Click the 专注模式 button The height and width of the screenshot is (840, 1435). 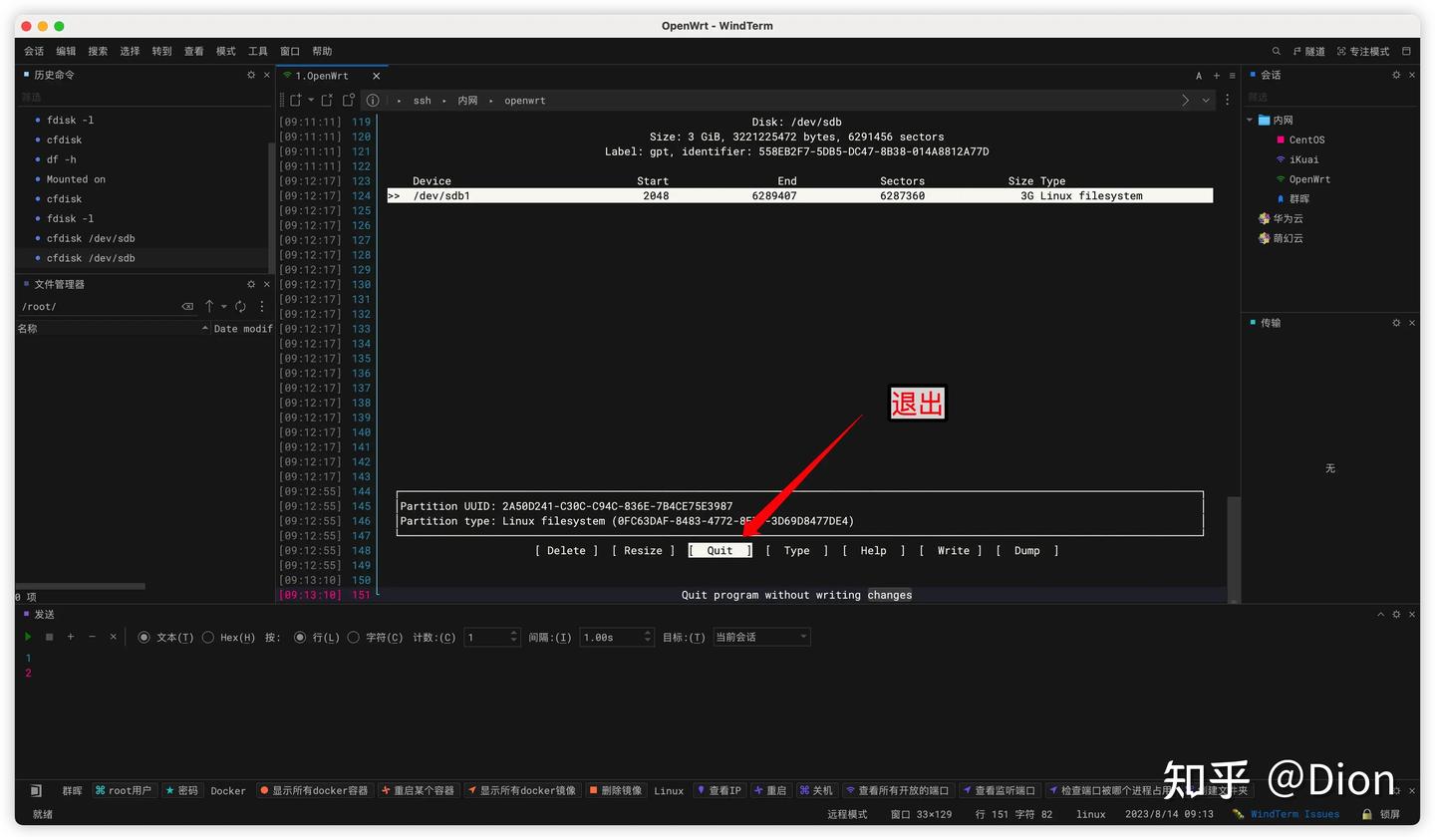coord(1363,51)
